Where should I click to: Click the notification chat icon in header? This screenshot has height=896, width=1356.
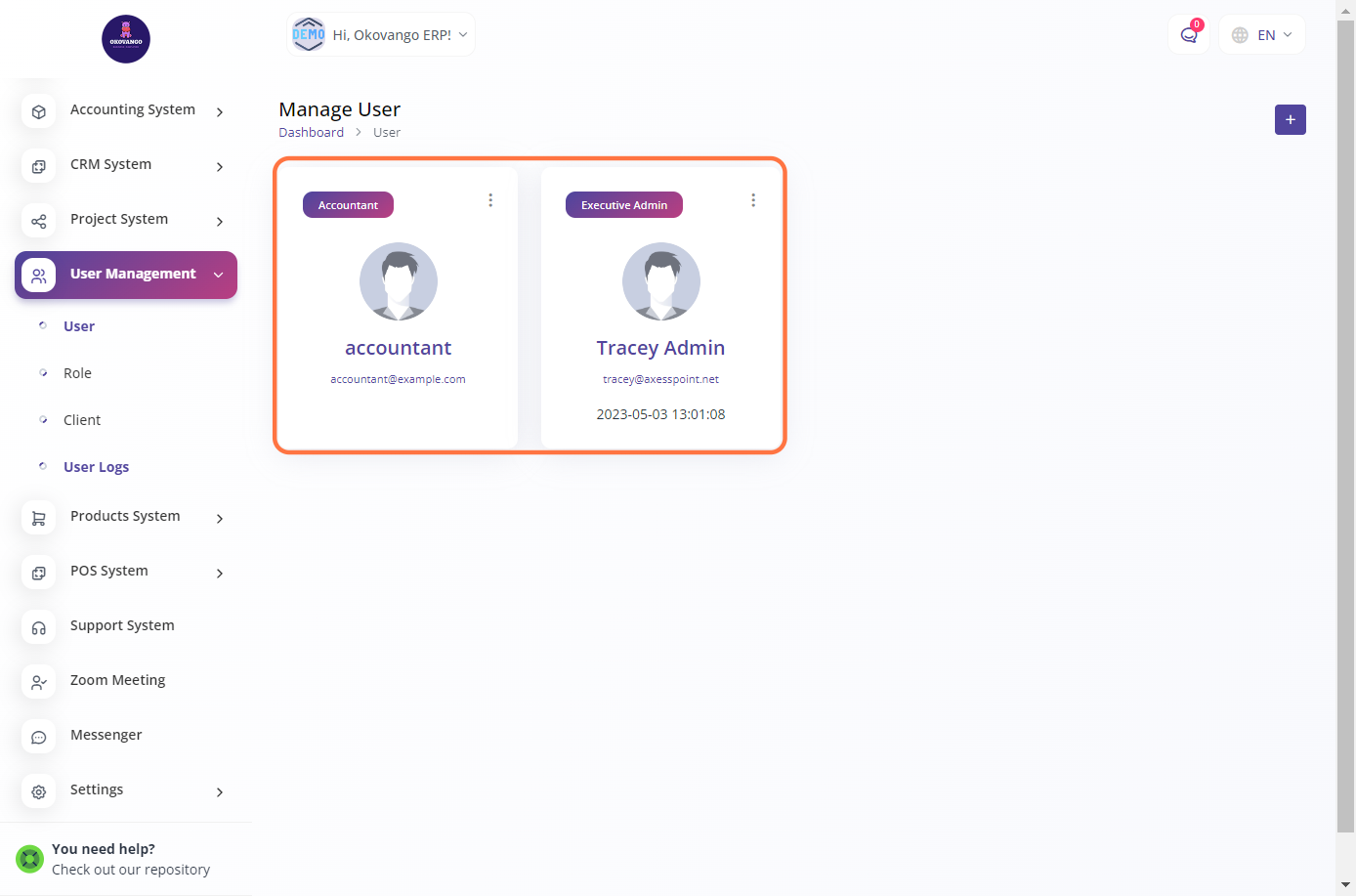tap(1188, 35)
